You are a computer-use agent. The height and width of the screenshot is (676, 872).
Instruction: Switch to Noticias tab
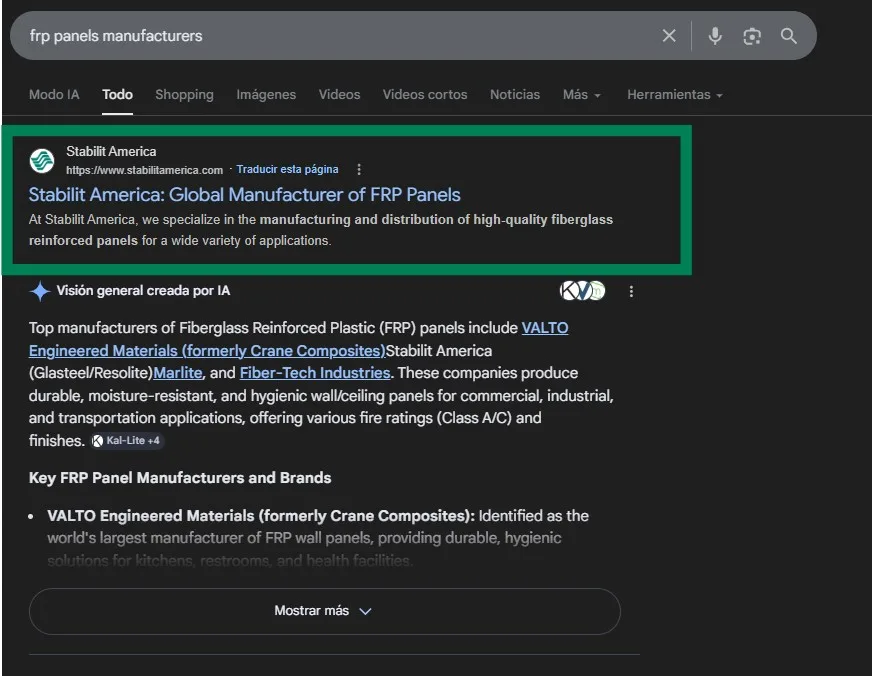[515, 95]
